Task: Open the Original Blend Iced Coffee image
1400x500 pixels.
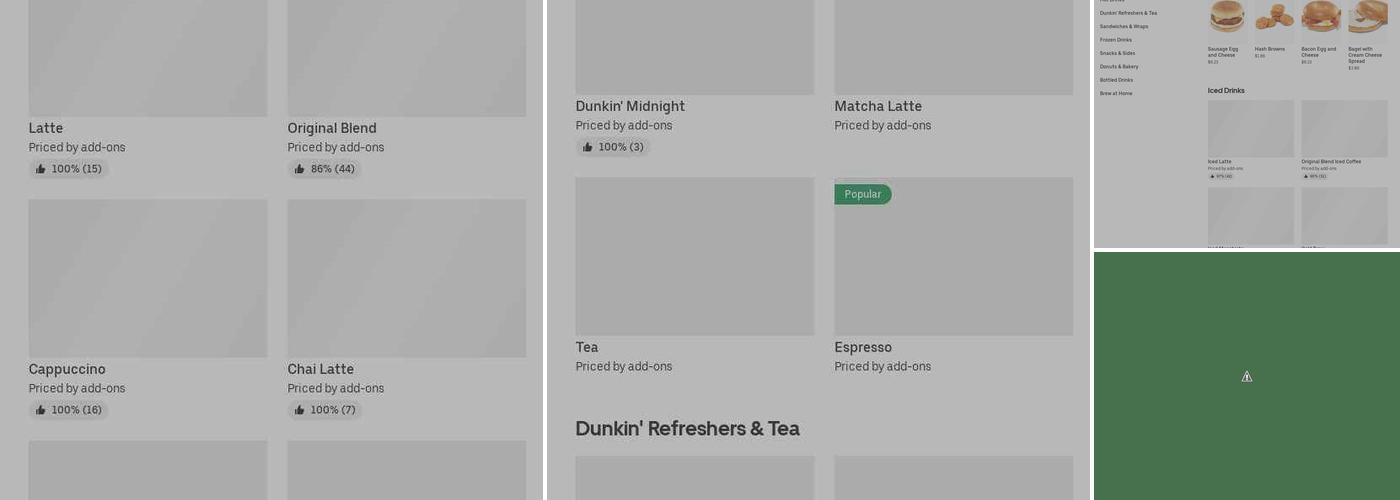Action: [x=1344, y=128]
